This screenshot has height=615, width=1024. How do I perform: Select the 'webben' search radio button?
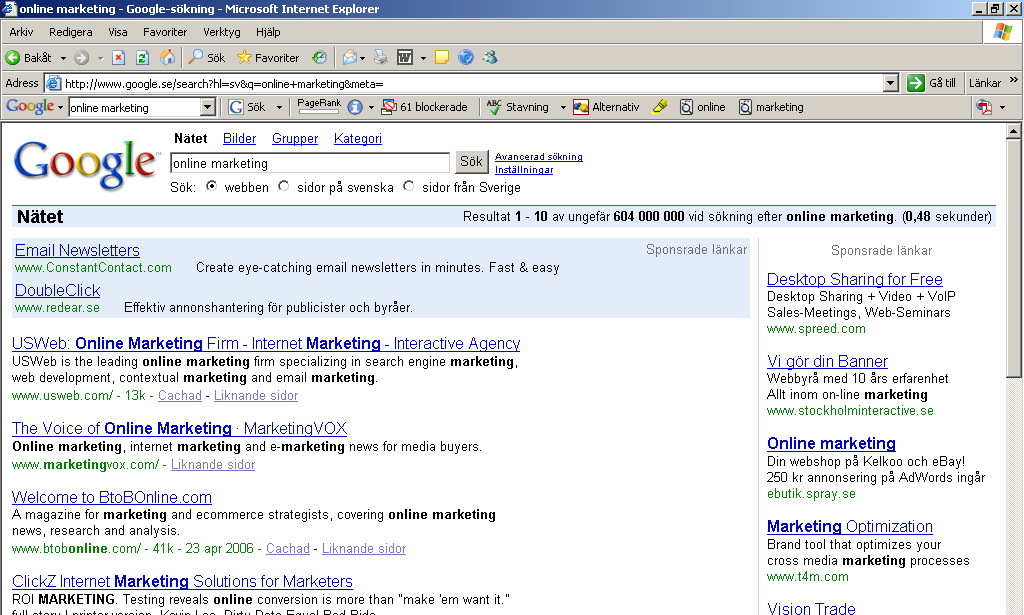tap(212, 186)
